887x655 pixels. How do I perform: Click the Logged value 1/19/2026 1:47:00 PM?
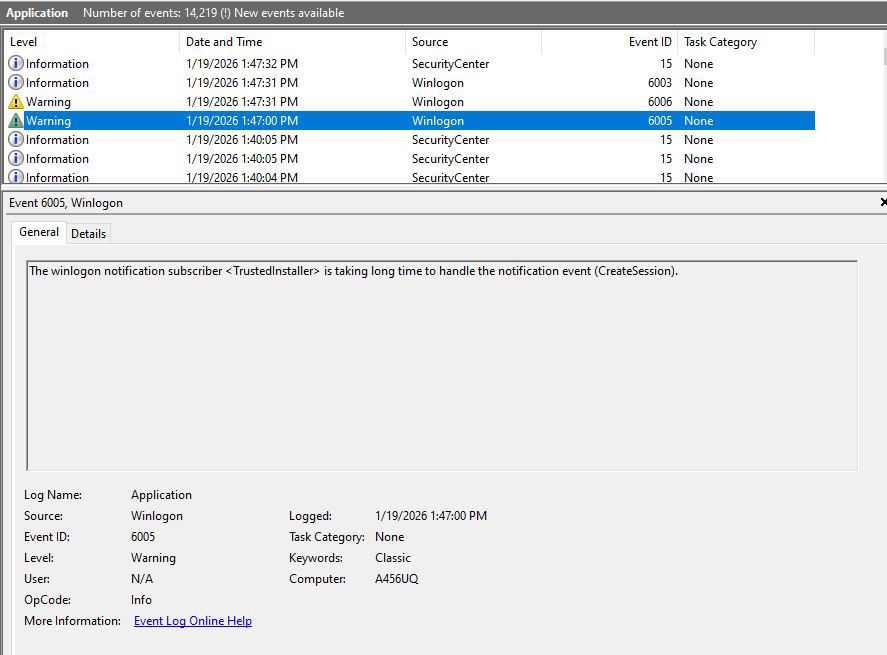tap(430, 515)
